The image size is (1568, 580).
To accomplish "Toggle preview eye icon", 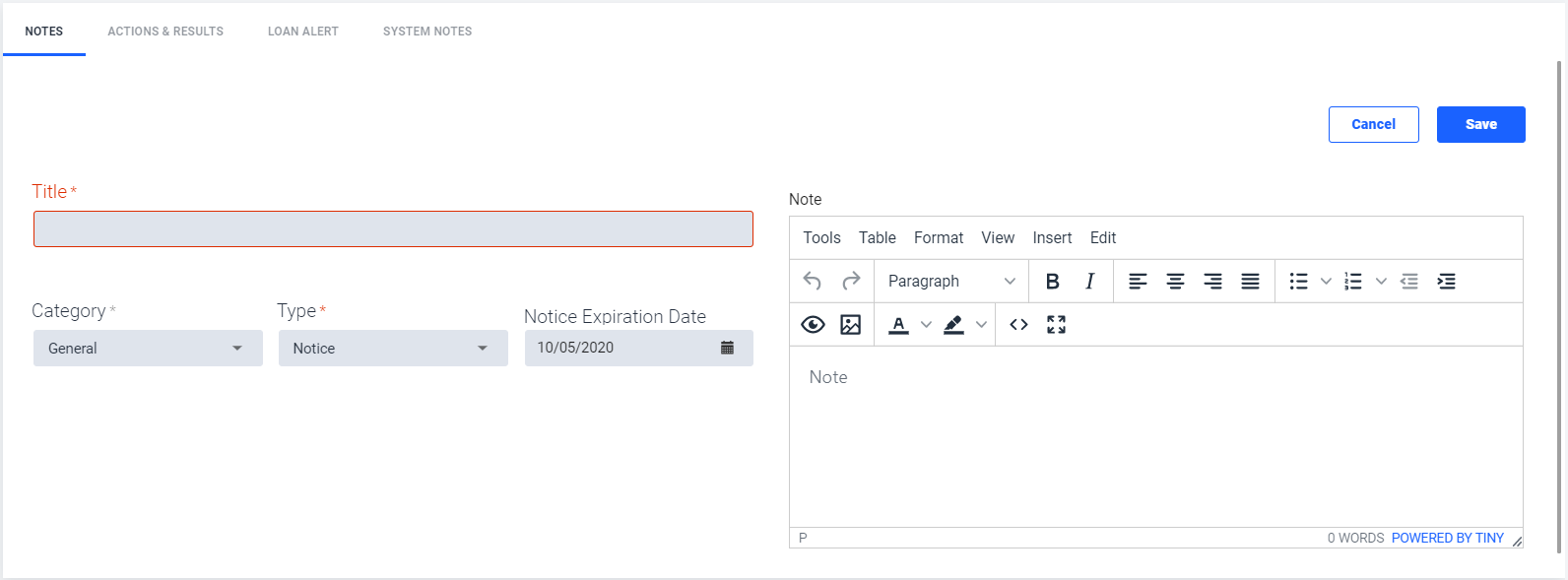I will (x=813, y=325).
